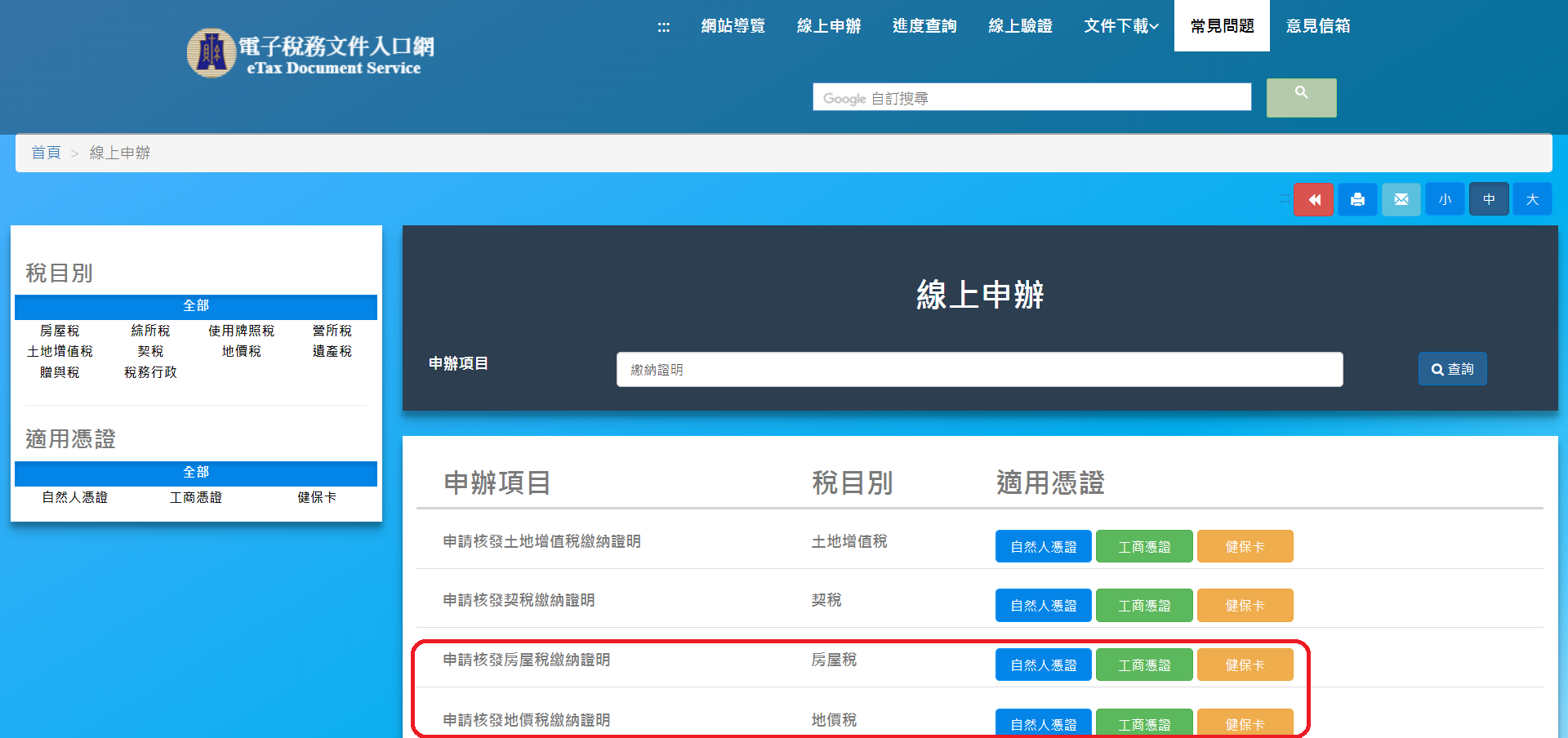This screenshot has width=1568, height=738.
Task: Select 全部 under 稅目別 filter
Action: [x=196, y=306]
